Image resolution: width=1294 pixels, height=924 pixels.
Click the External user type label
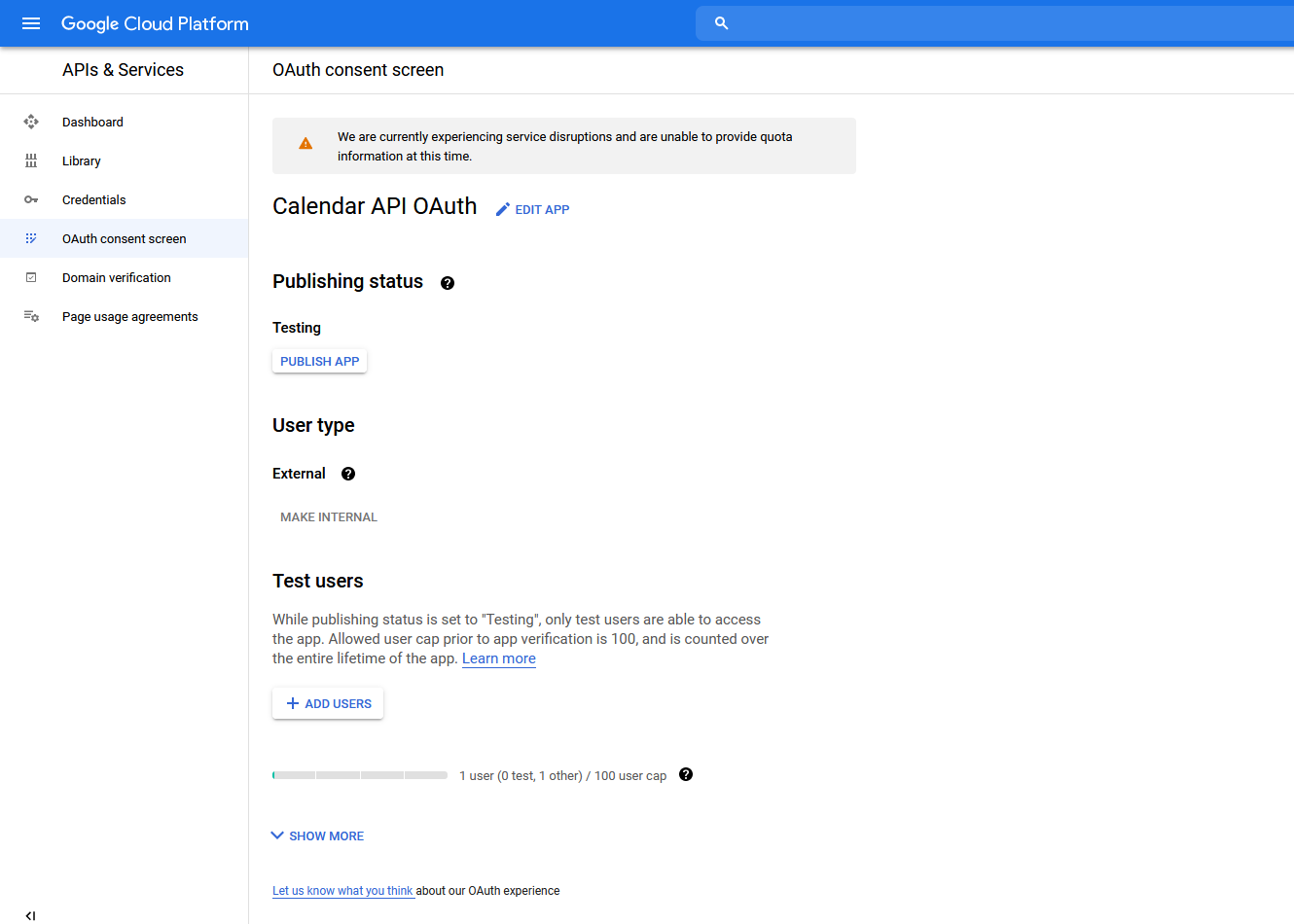299,474
